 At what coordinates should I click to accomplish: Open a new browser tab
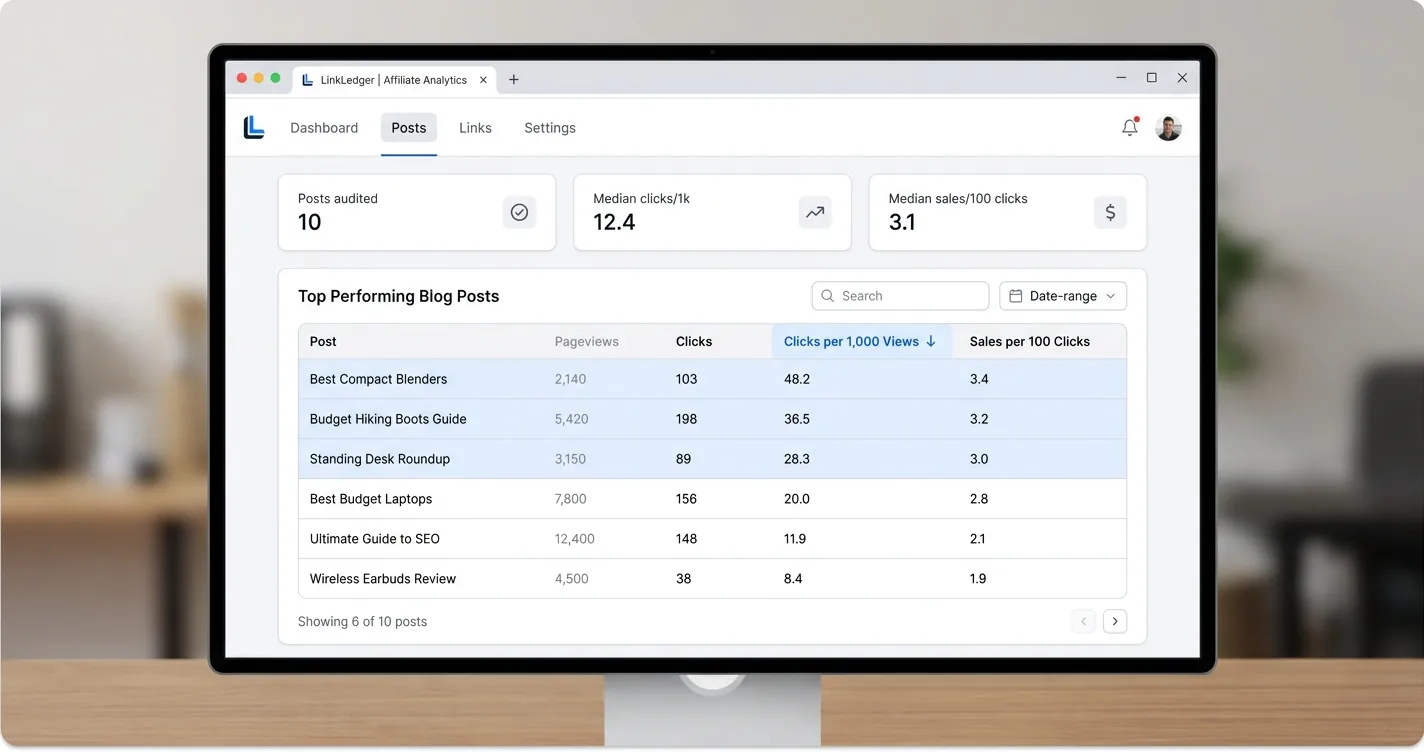[x=514, y=80]
